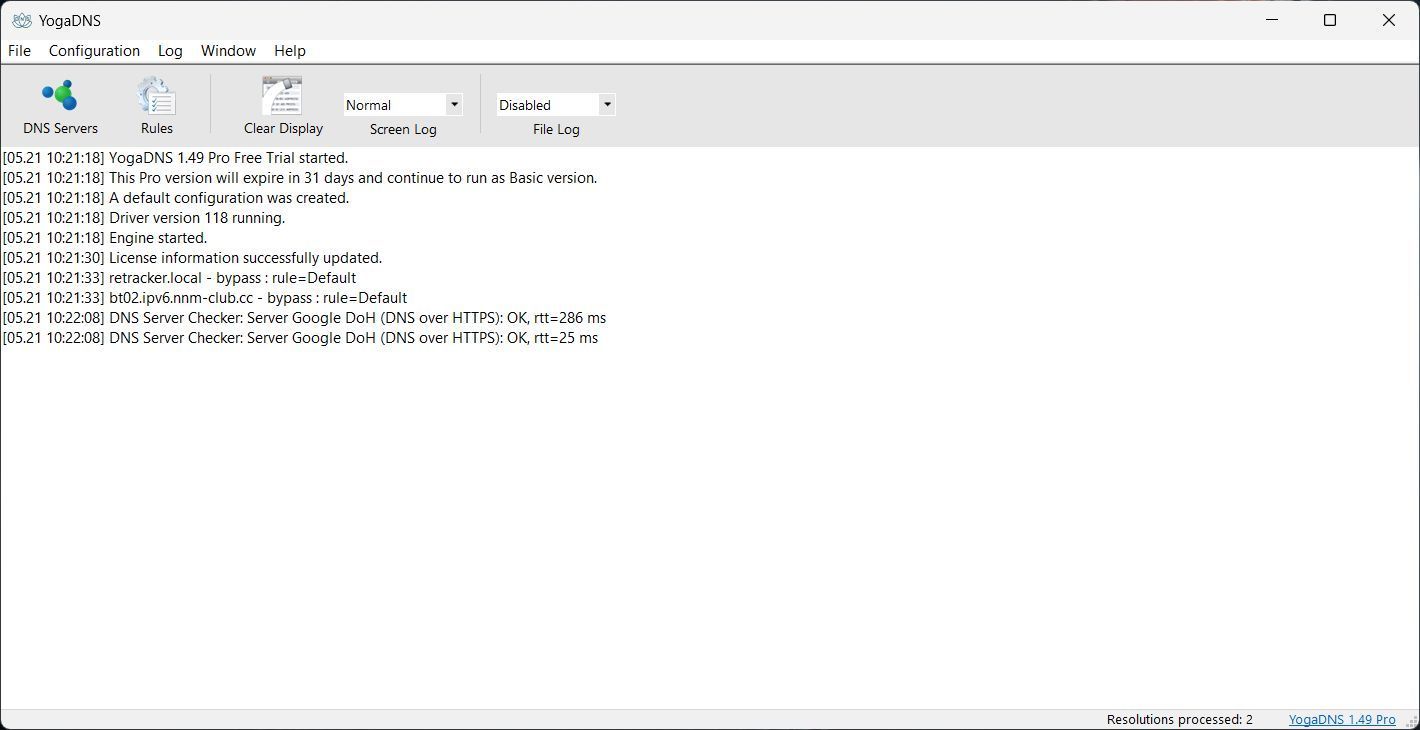Image resolution: width=1420 pixels, height=730 pixels.
Task: Click the YogaDNS lotus title bar icon
Action: [x=21, y=20]
